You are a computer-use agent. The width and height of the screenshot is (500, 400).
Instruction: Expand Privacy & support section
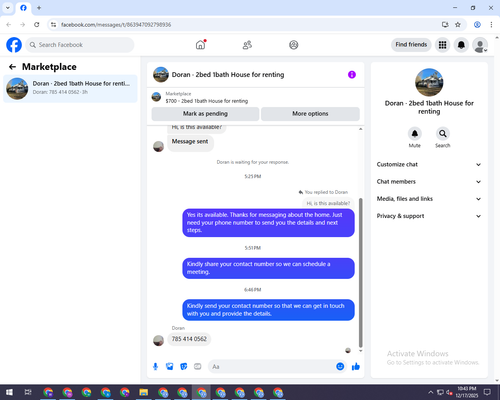point(429,216)
